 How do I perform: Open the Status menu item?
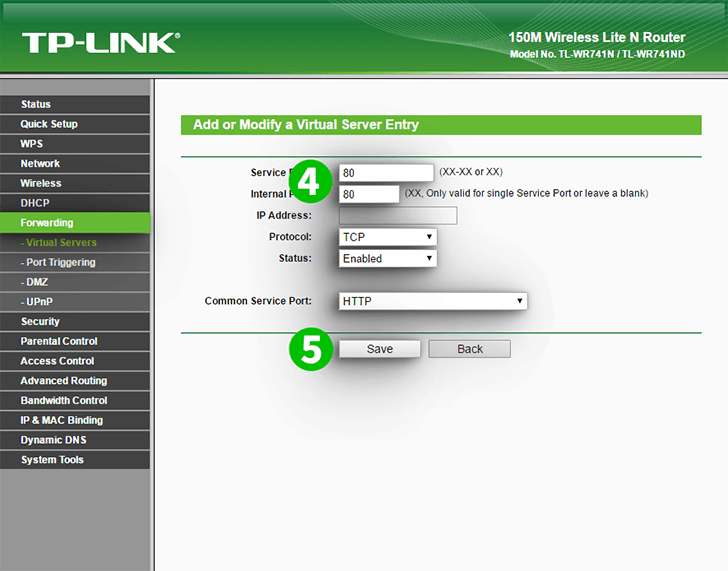pos(75,104)
